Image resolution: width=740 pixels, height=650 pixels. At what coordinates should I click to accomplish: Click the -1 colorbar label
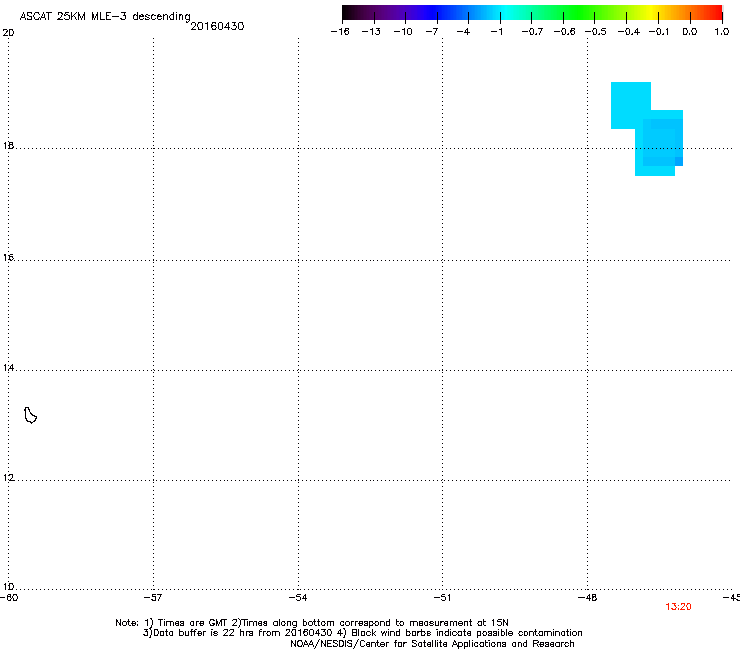coord(496,32)
